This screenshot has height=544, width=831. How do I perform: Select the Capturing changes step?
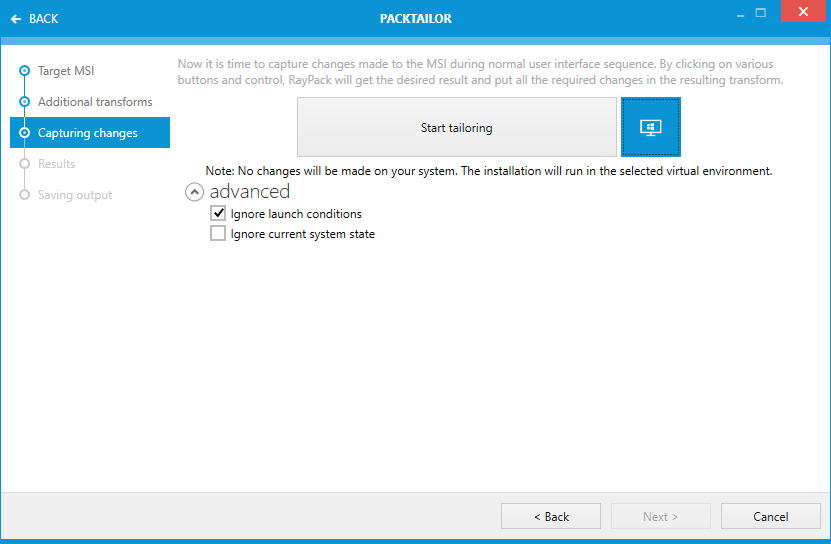[x=88, y=133]
